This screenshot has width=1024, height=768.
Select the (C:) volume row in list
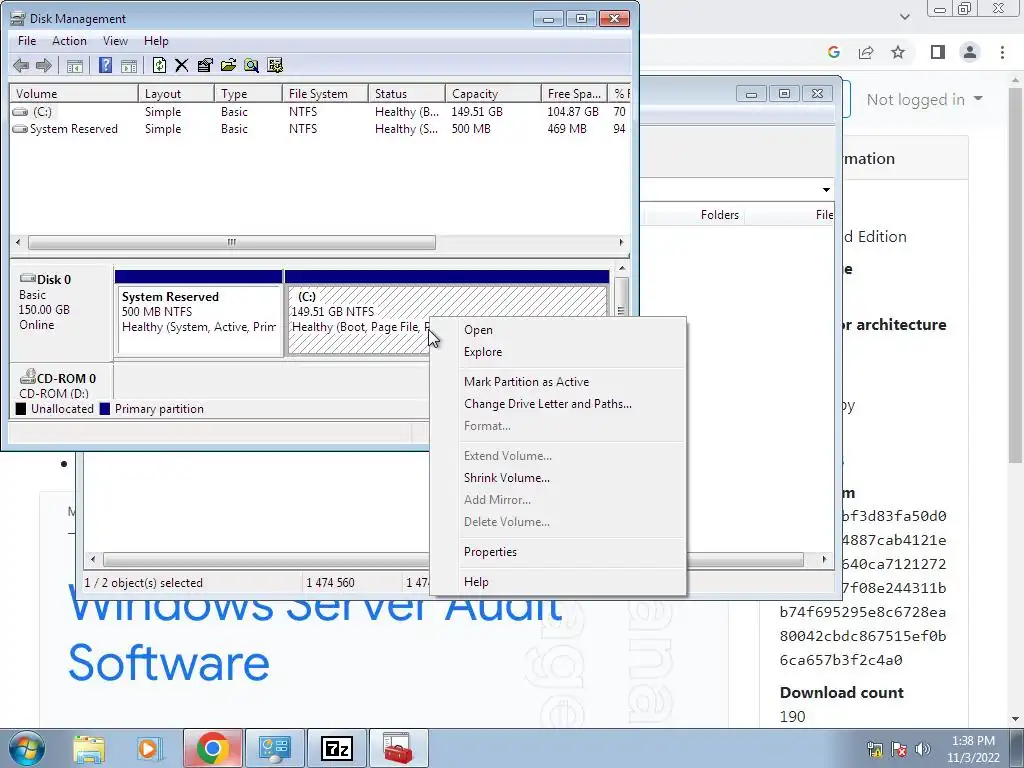click(320, 112)
